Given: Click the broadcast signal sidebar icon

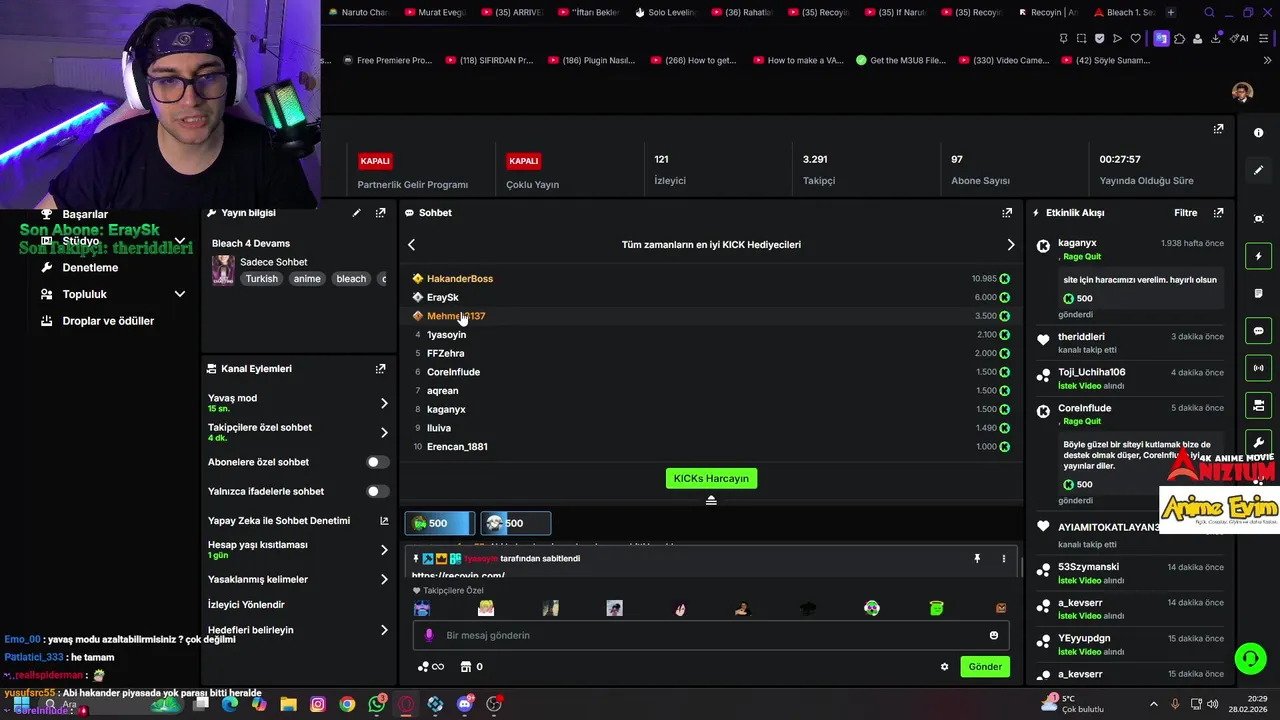Looking at the screenshot, I should 1258,368.
